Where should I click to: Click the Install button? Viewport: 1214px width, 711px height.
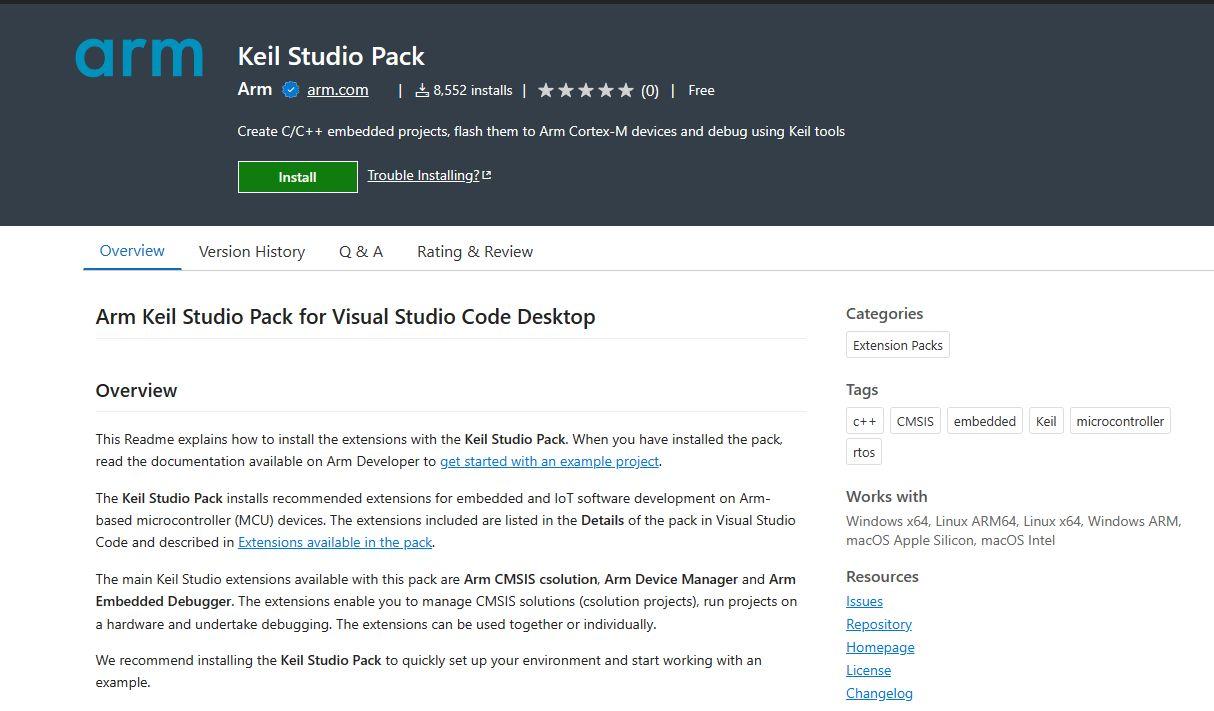pos(297,176)
